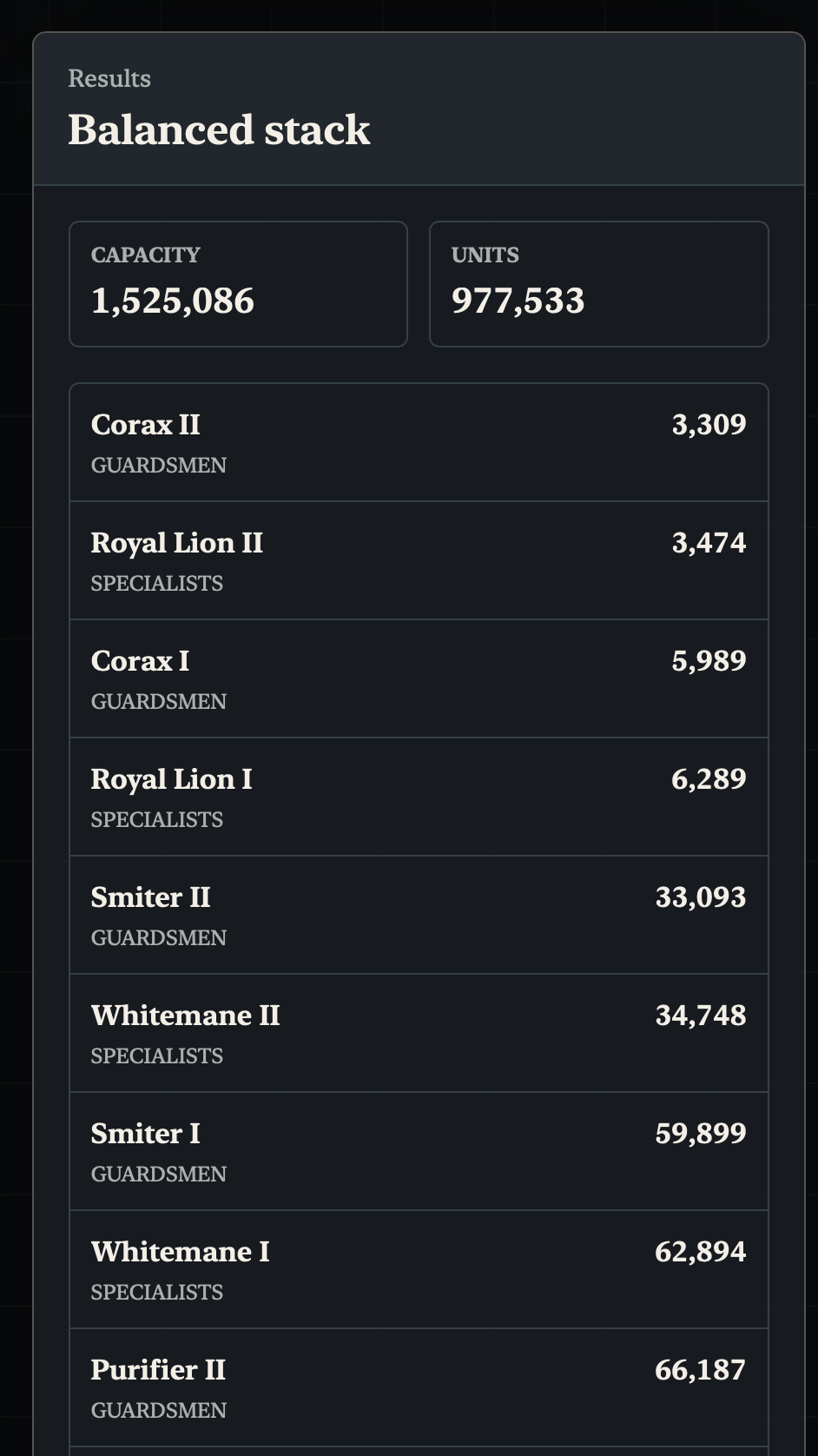
Task: Select the Royal Lion II row
Action: (419, 561)
